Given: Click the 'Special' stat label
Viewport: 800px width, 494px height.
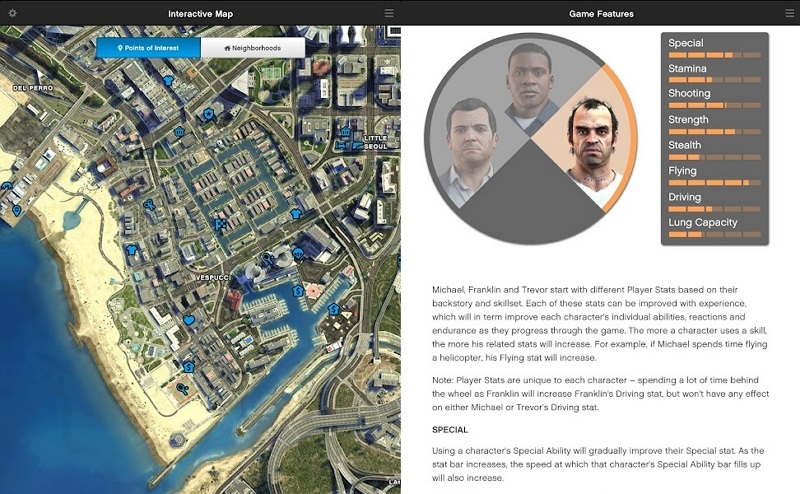Looking at the screenshot, I should [686, 43].
